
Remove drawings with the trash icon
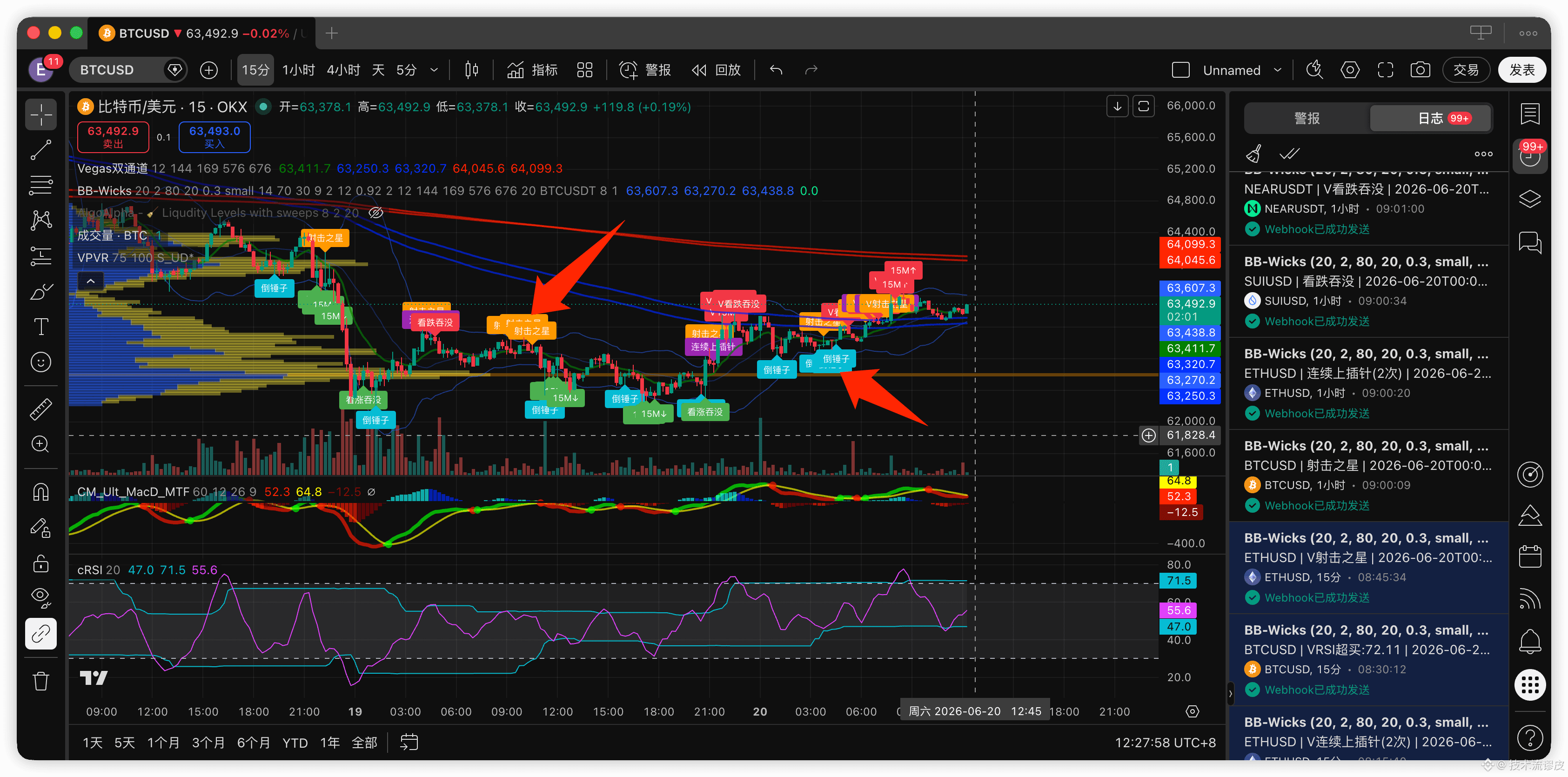tap(41, 681)
